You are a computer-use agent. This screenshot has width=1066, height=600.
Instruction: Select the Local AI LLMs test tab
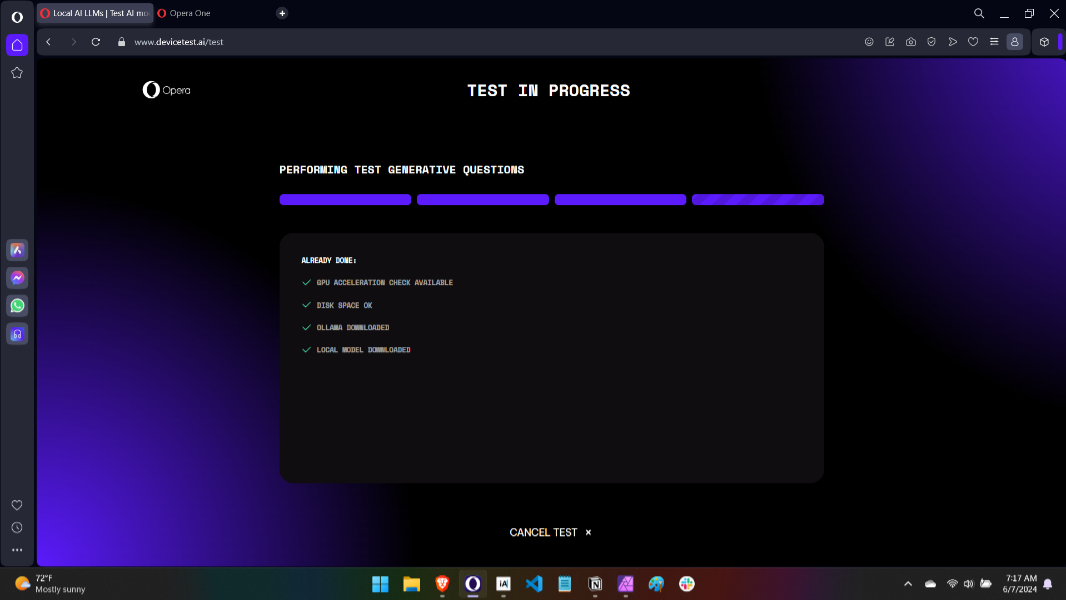coord(95,14)
